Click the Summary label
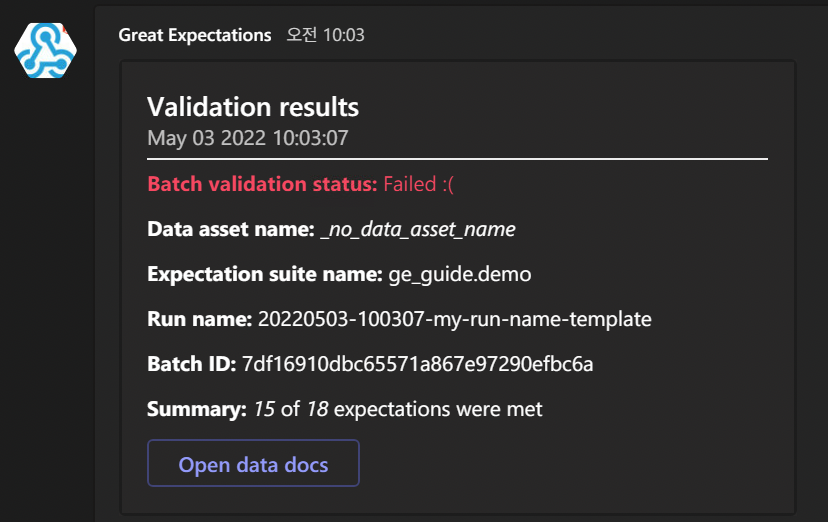Screen dimensions: 828x522 197,409
